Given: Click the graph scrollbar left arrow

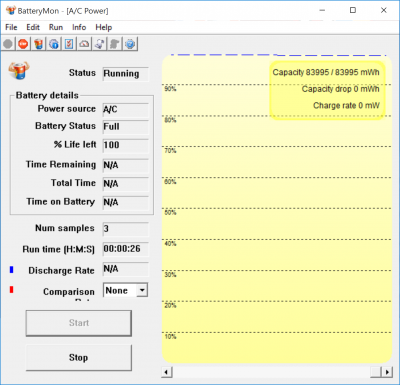Looking at the screenshot, I should tap(167, 372).
